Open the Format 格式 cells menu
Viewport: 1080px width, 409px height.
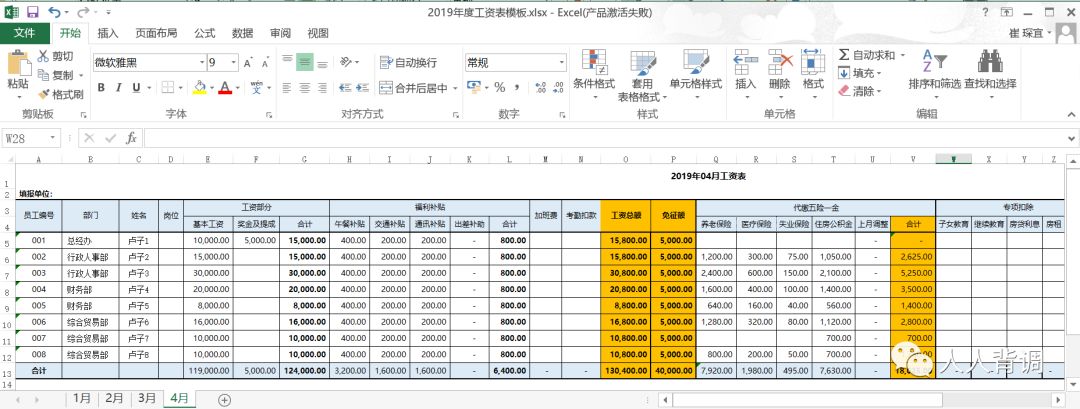[x=813, y=76]
